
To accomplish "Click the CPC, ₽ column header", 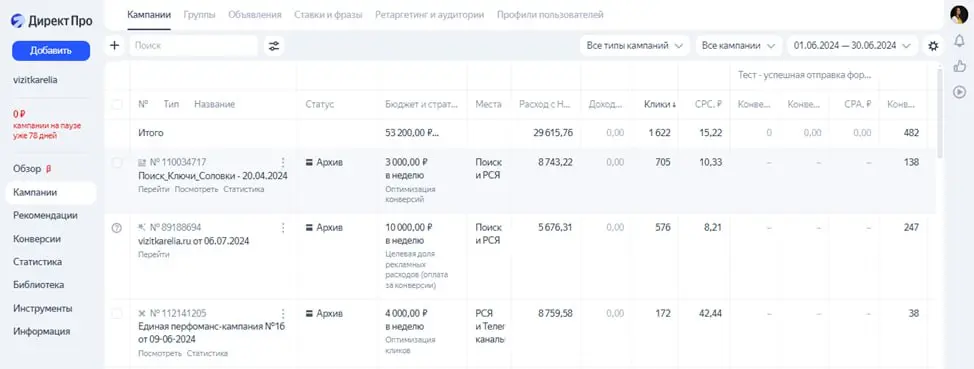I will (708, 104).
